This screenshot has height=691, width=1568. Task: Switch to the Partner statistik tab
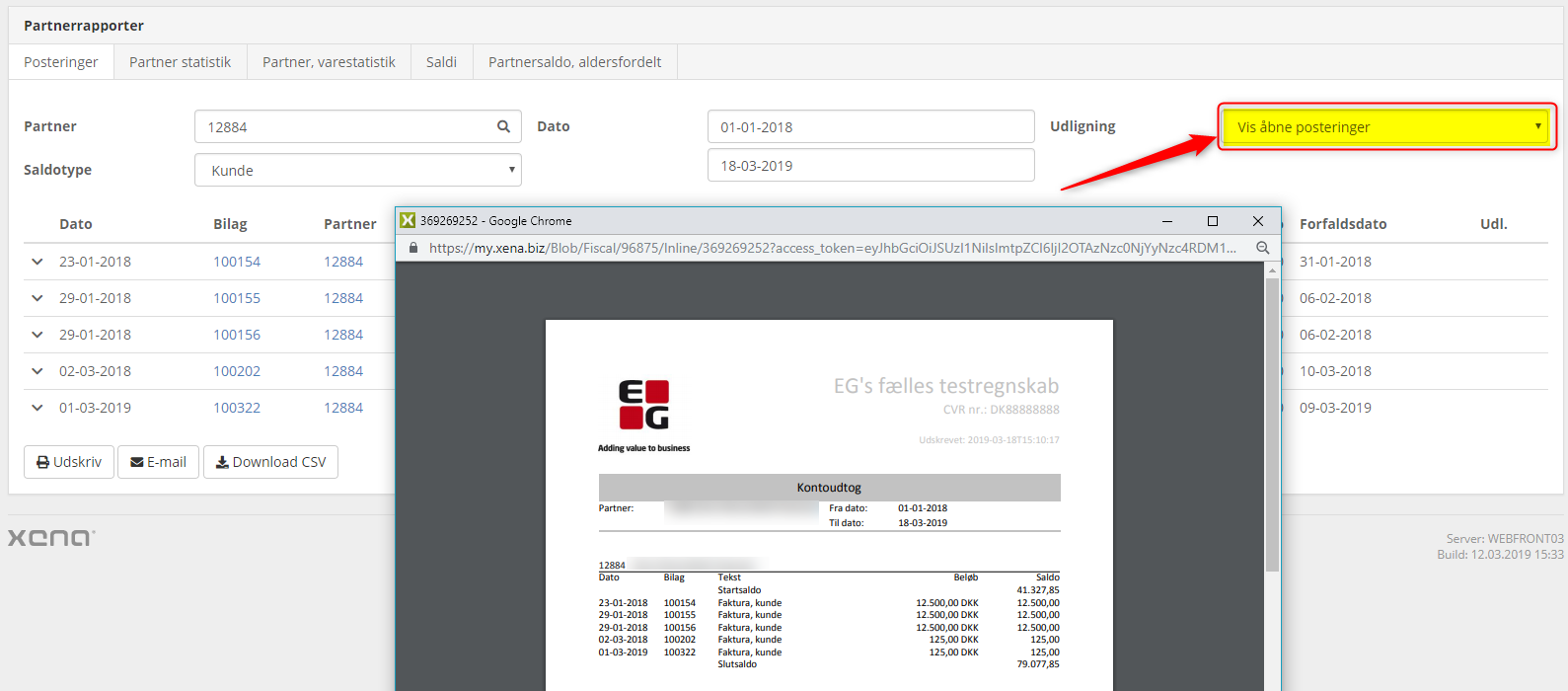180,62
